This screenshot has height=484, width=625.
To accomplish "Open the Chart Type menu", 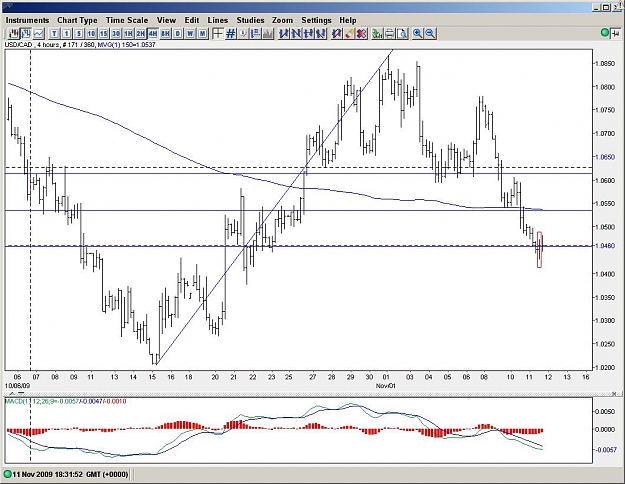I will pyautogui.click(x=77, y=20).
